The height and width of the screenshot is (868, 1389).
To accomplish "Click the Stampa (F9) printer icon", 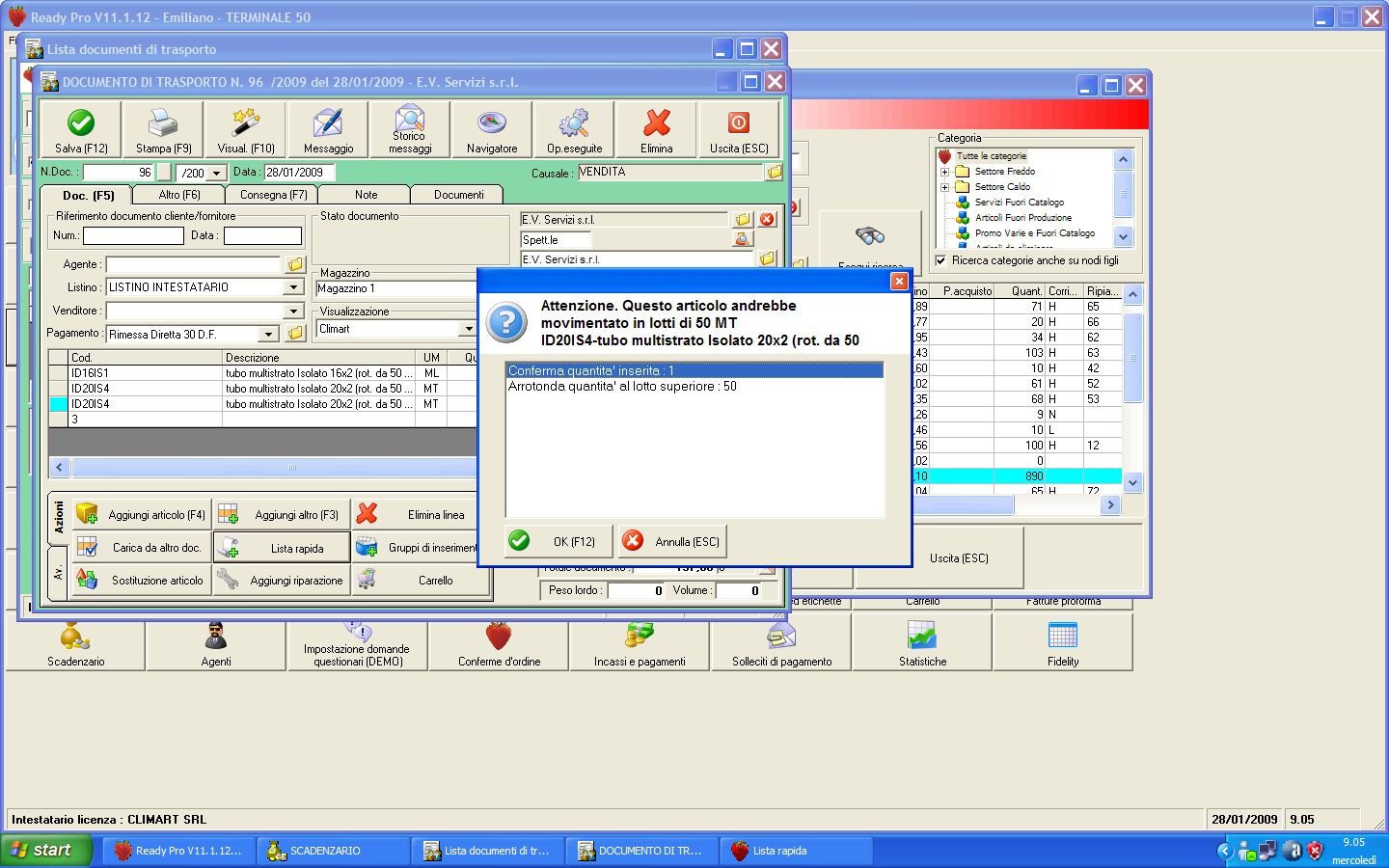I will click(x=163, y=123).
